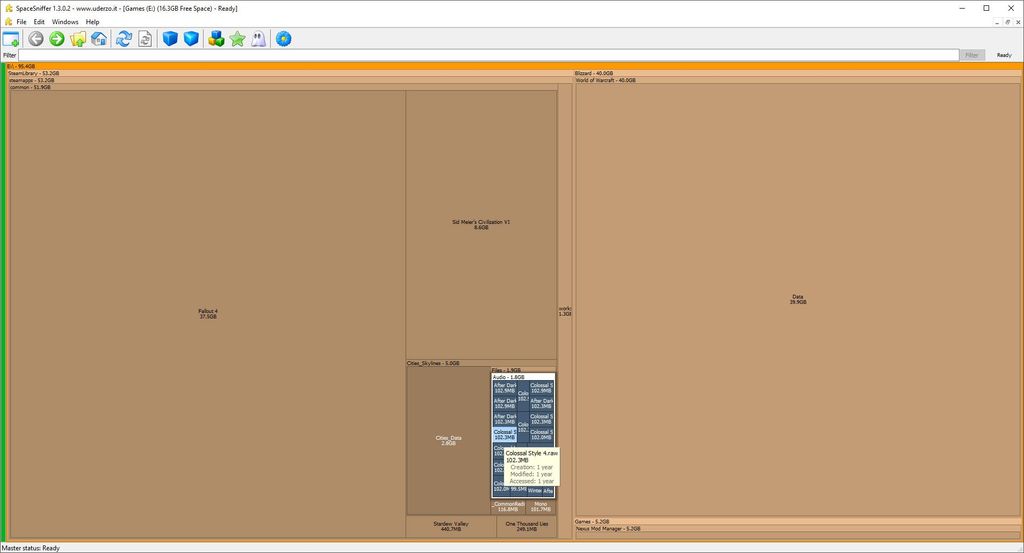Image resolution: width=1024 pixels, height=553 pixels.
Task: Toggle unknown space display, ghost icon
Action: (258, 39)
